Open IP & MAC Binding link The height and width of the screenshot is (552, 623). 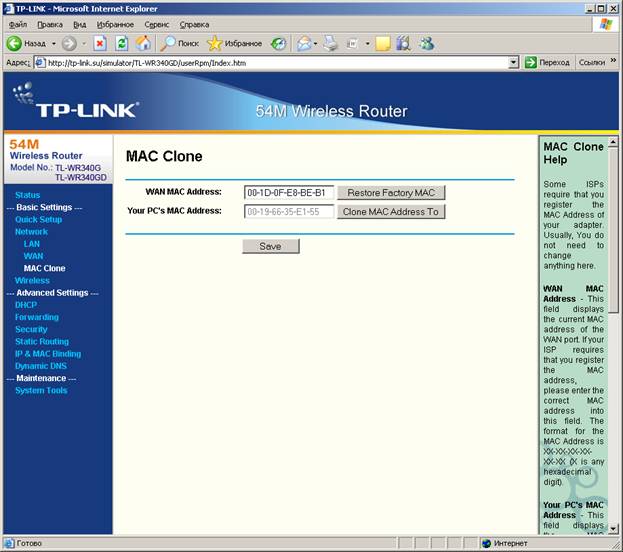click(x=48, y=354)
